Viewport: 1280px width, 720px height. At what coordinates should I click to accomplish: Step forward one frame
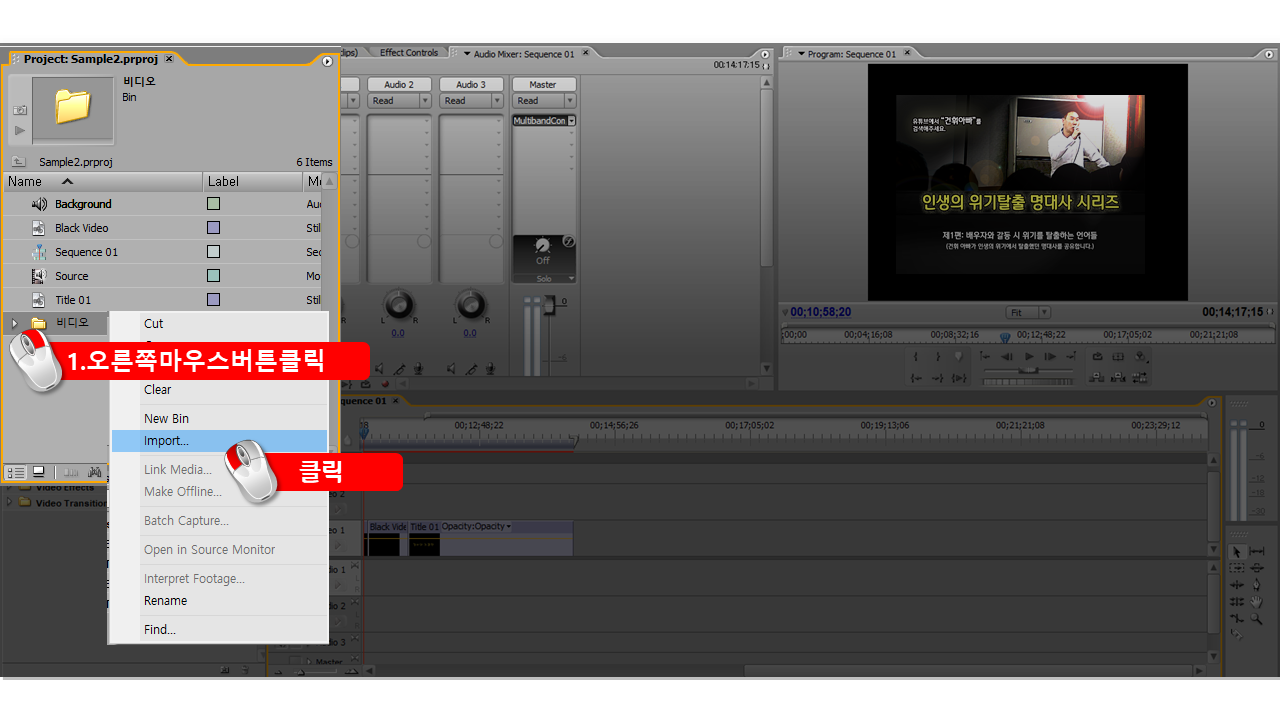coord(1050,356)
